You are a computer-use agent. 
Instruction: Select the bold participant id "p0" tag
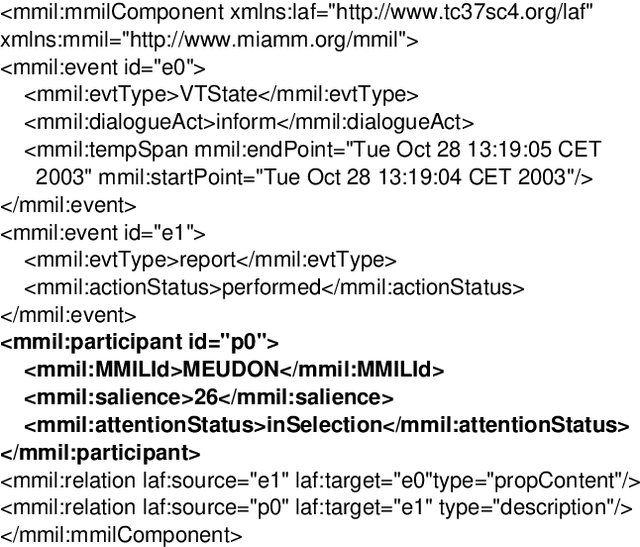click(140, 342)
